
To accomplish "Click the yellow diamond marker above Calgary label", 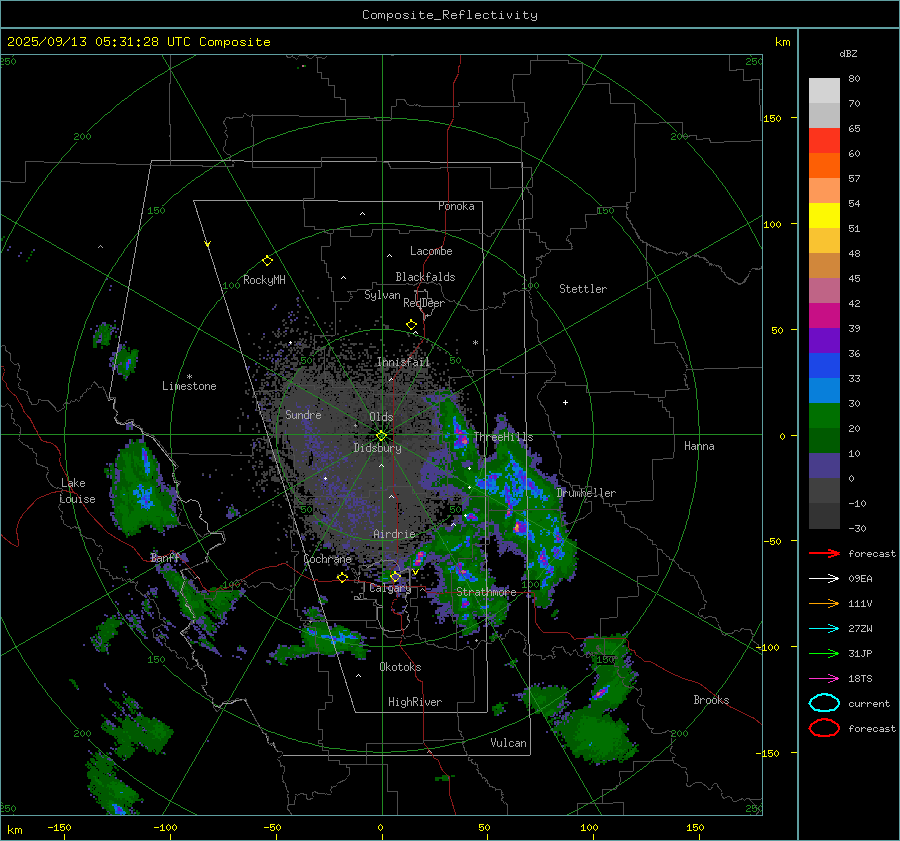I will tap(395, 576).
